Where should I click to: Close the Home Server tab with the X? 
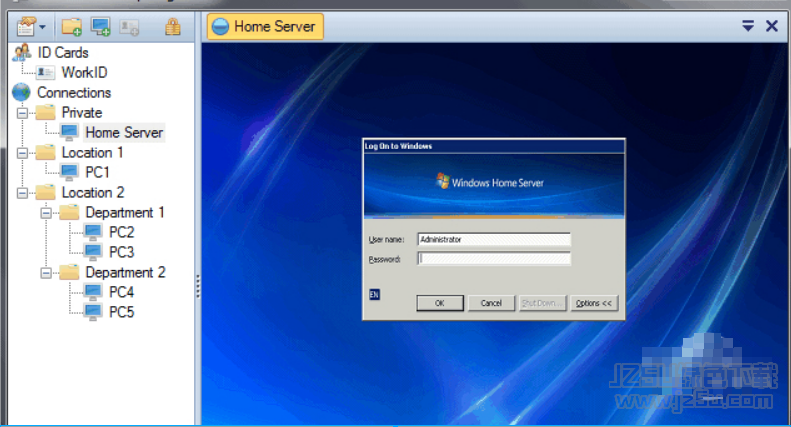tap(772, 26)
